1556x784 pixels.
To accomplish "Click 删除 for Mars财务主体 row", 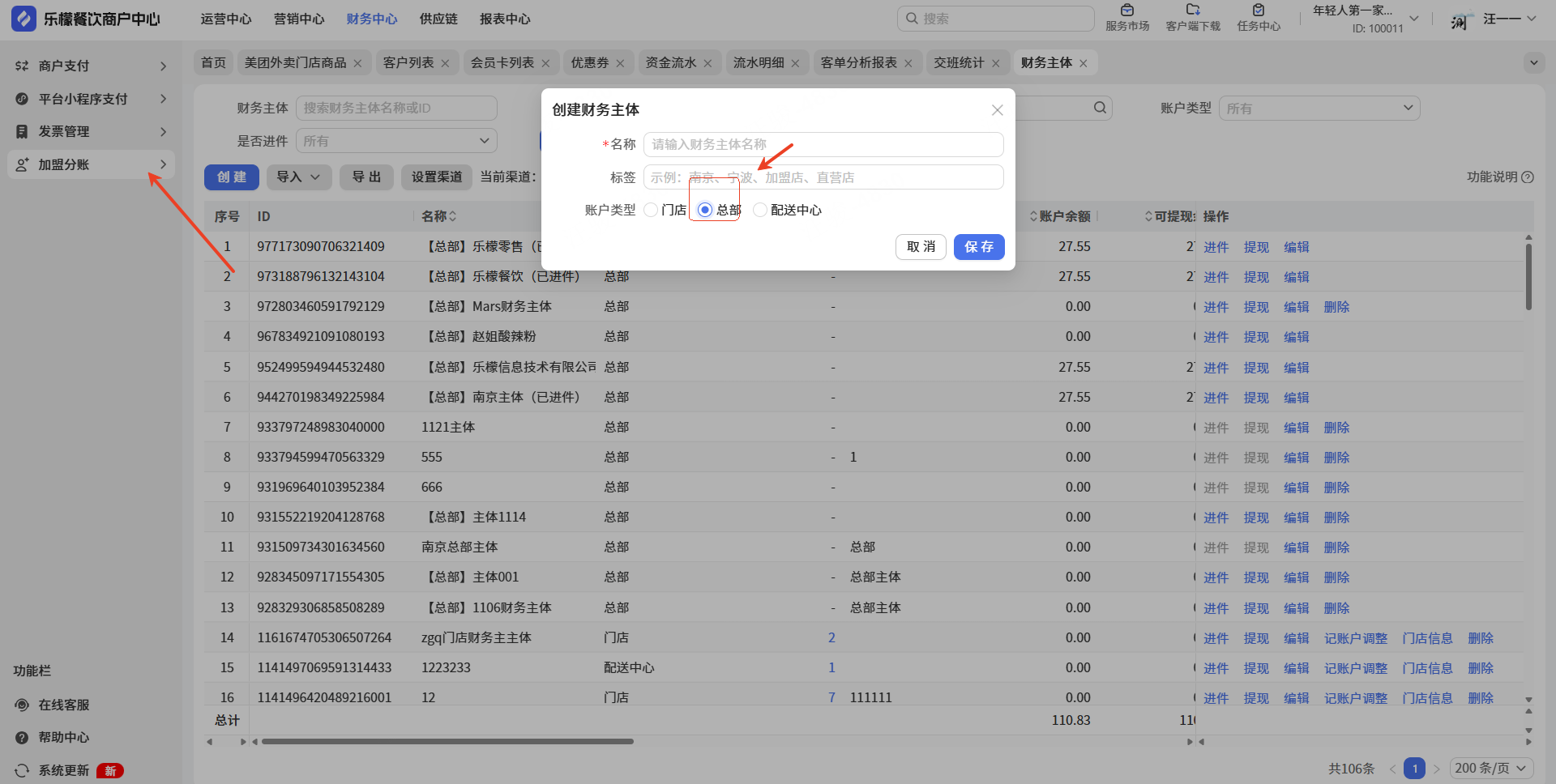I will [1337, 307].
